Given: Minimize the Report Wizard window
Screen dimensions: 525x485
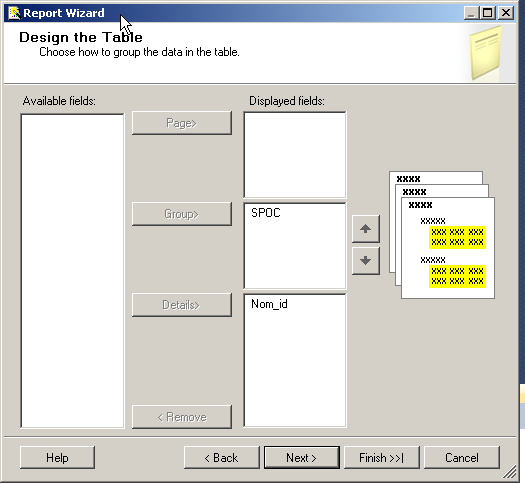Looking at the screenshot, I should [x=471, y=13].
